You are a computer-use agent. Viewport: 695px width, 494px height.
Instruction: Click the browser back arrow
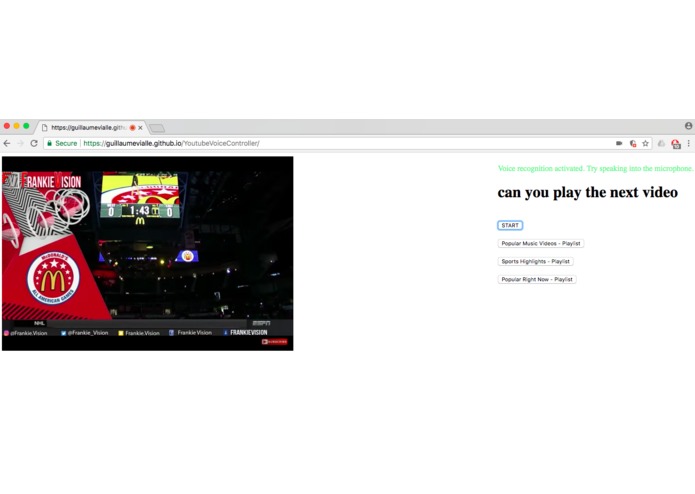click(7, 143)
